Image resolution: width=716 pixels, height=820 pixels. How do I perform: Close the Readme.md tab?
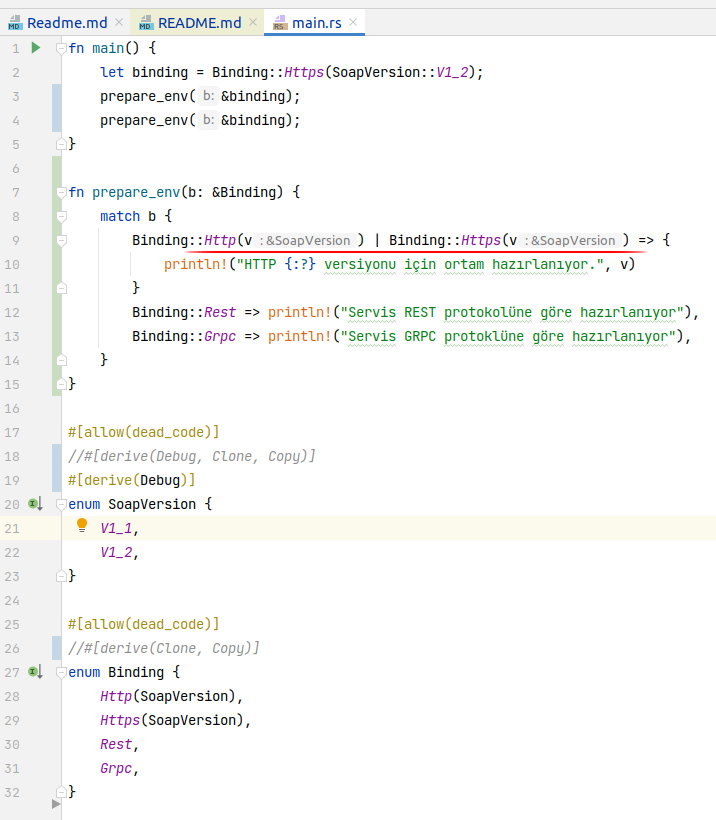pos(119,22)
